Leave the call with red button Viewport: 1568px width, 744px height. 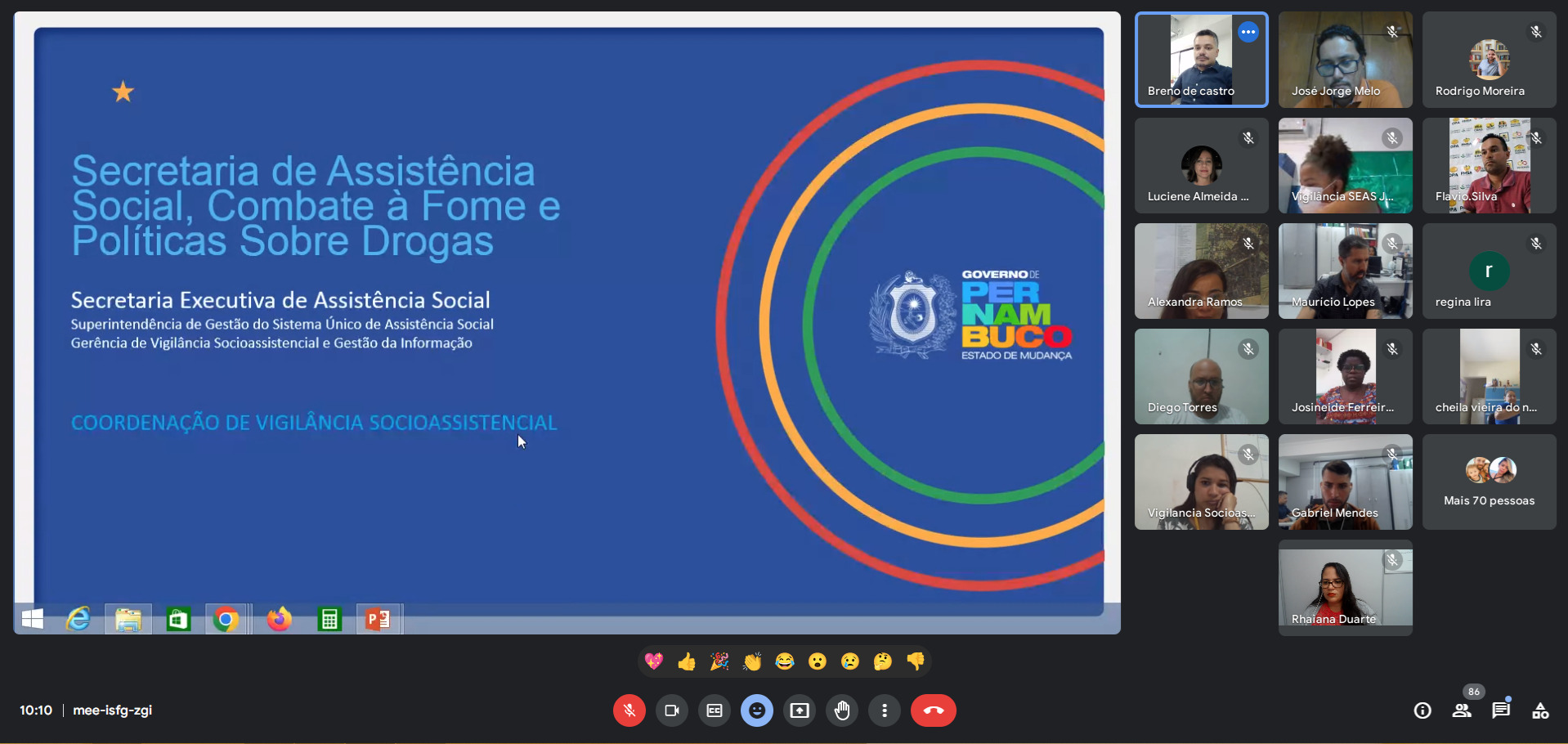(x=933, y=710)
